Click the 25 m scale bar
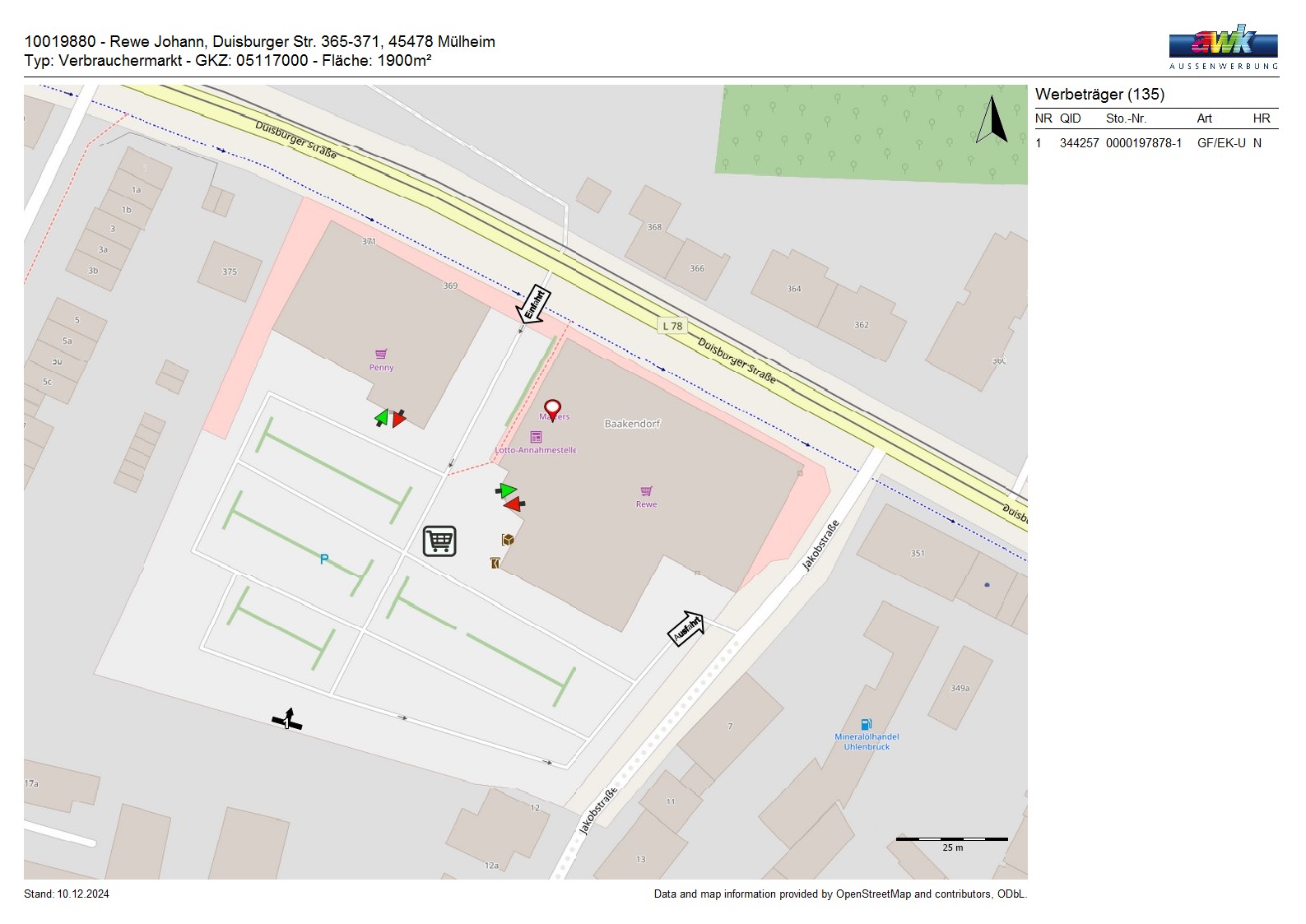The image size is (1306, 924). (x=951, y=839)
